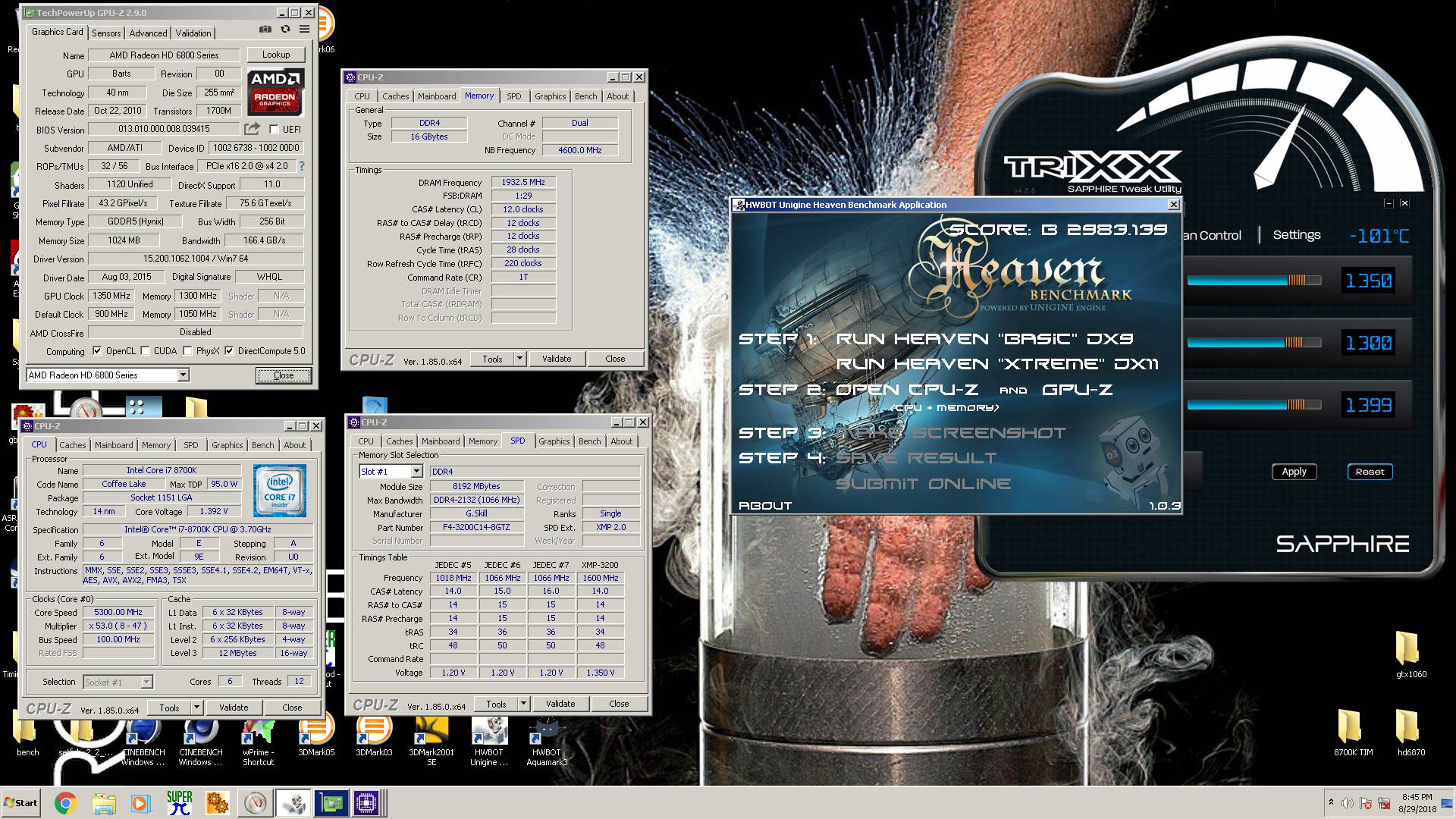Click ABOUT in Heaven Benchmark window
The image size is (1456, 819).
pos(765,506)
